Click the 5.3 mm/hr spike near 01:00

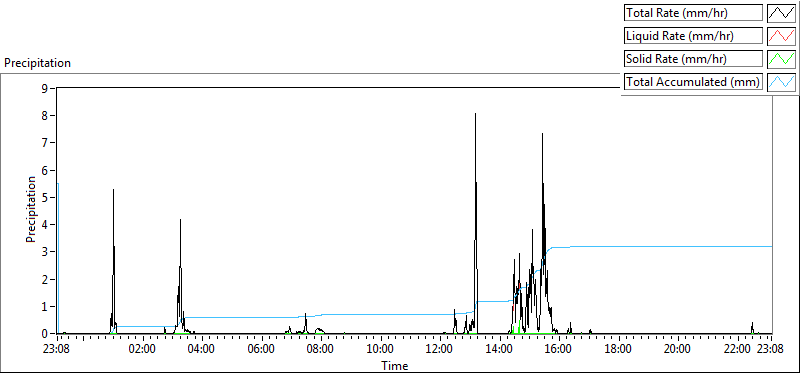[x=113, y=190]
